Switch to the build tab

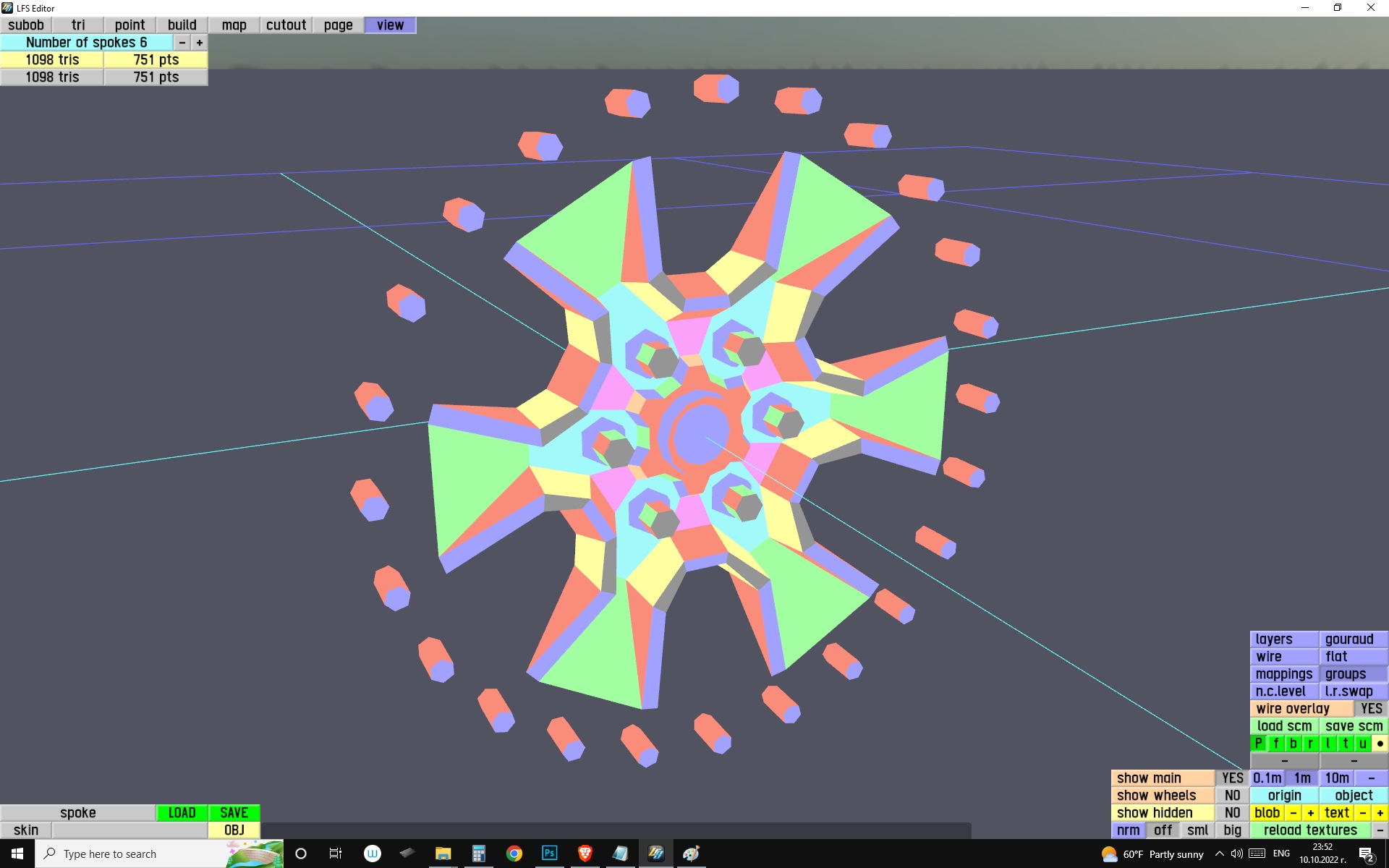[x=182, y=25]
